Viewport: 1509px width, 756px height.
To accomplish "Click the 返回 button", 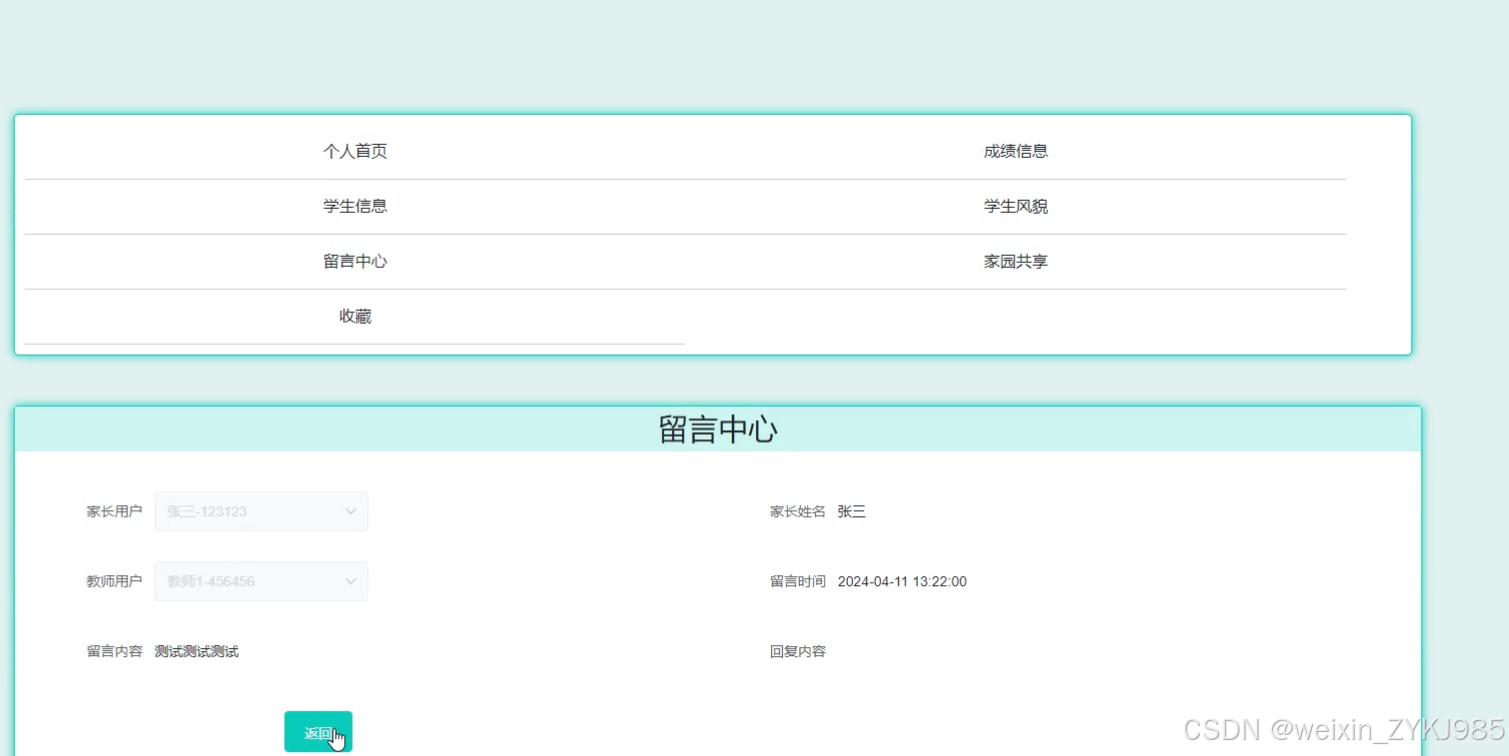I will [x=318, y=732].
